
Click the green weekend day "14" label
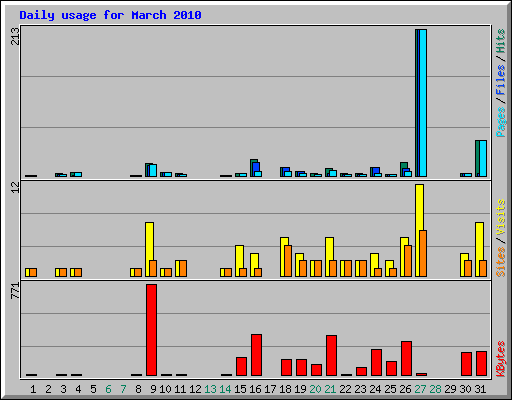(x=225, y=389)
